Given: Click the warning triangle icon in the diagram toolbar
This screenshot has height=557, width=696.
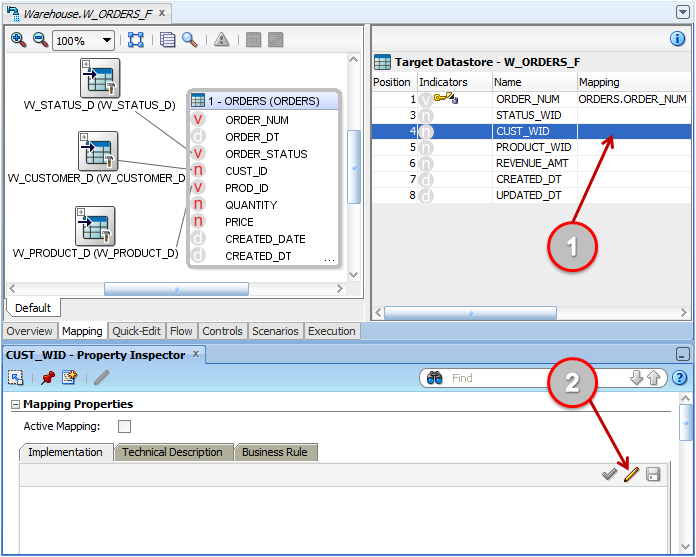Looking at the screenshot, I should click(x=221, y=40).
